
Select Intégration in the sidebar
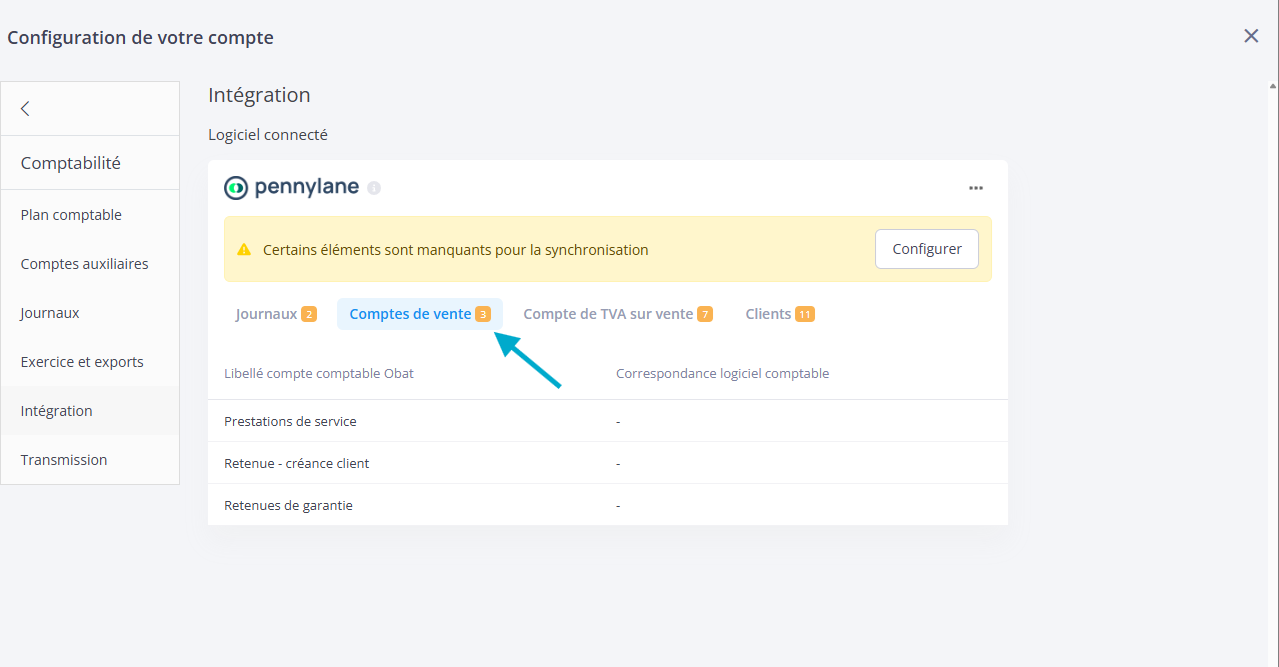(x=56, y=411)
